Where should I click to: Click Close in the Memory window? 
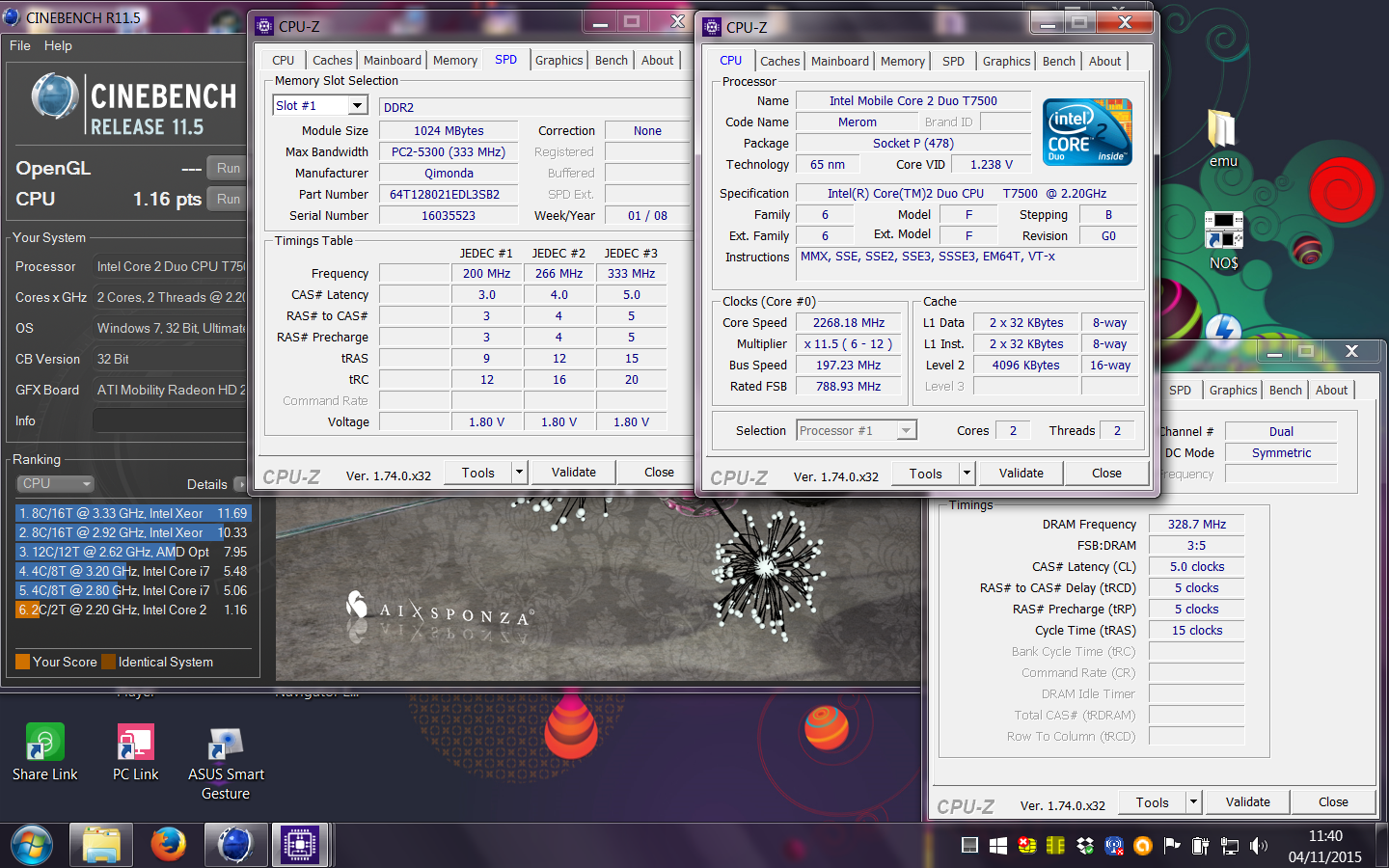pyautogui.click(x=1333, y=801)
